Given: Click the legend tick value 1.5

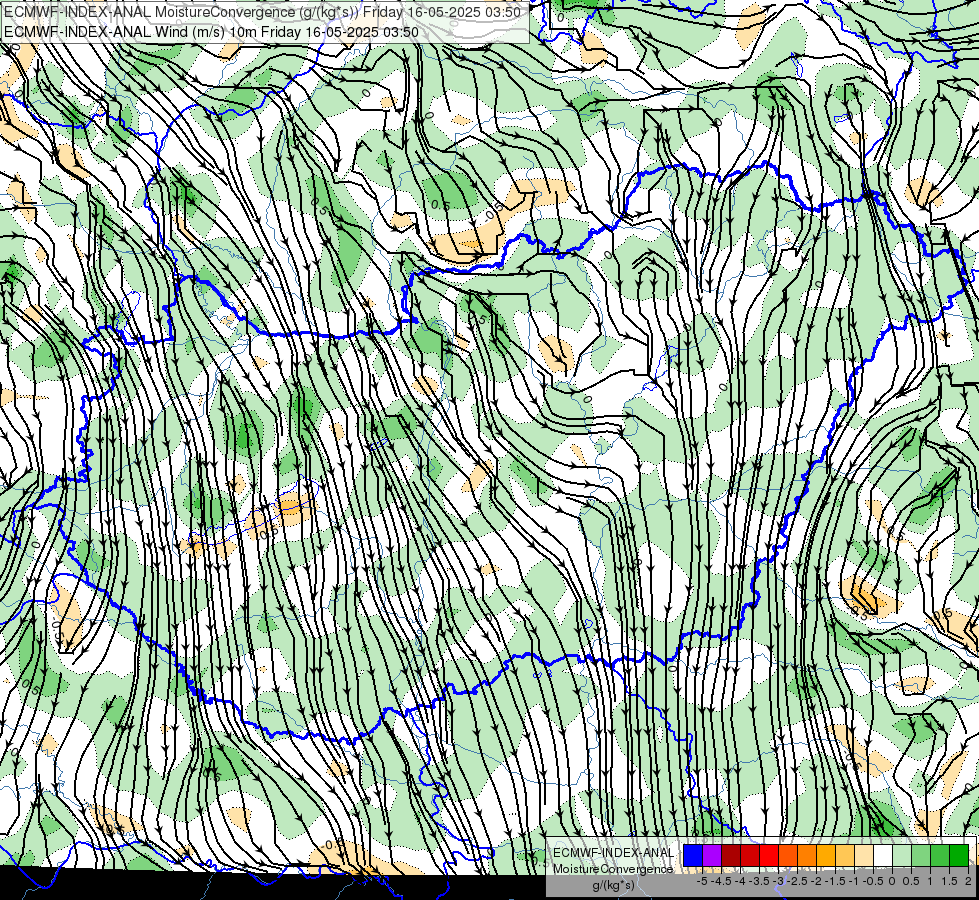Looking at the screenshot, I should [x=948, y=881].
